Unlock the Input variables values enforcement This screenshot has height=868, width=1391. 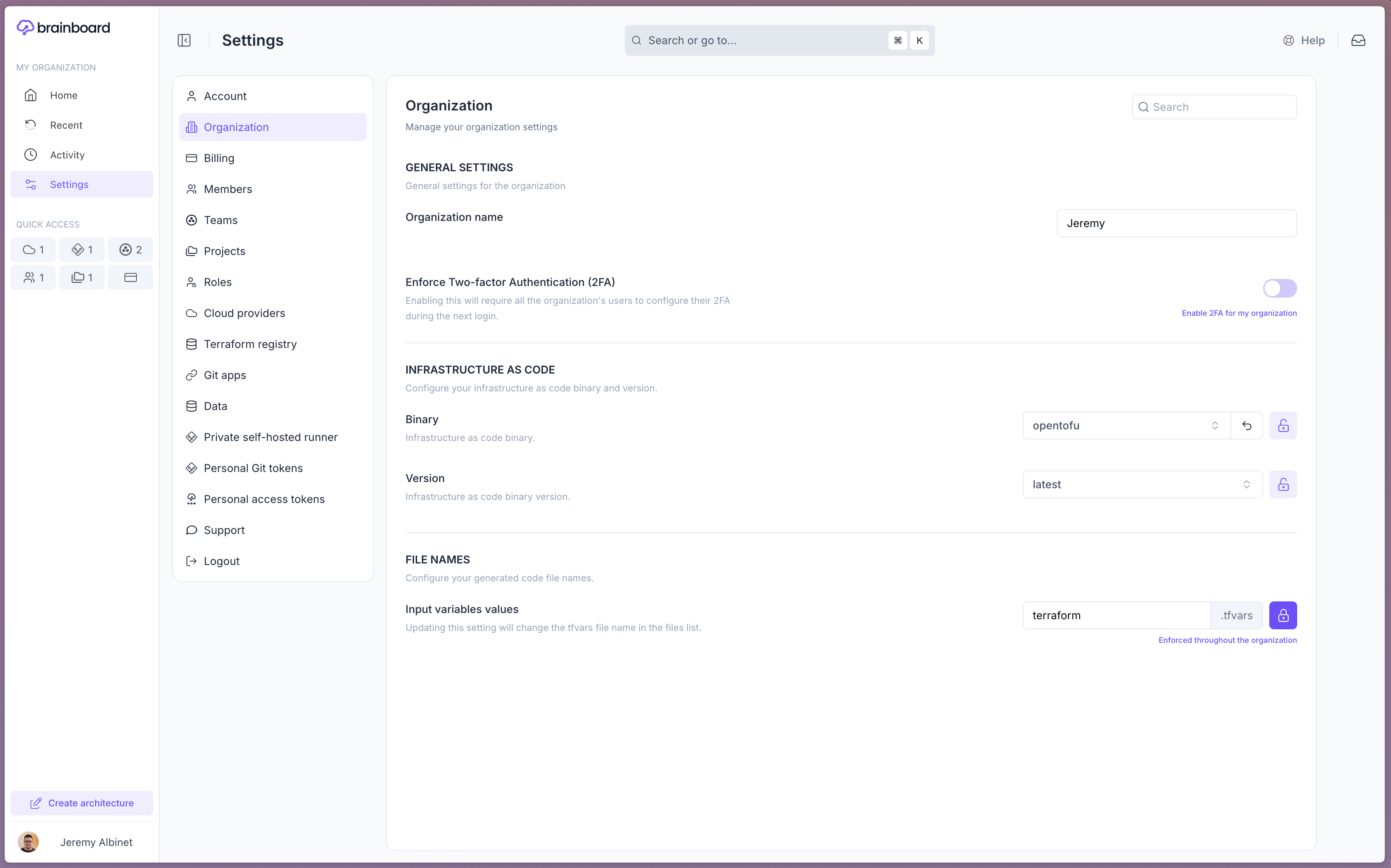click(1282, 615)
